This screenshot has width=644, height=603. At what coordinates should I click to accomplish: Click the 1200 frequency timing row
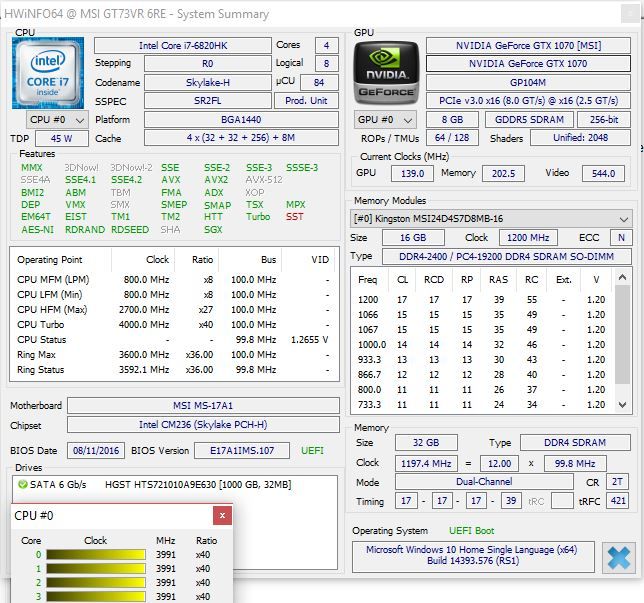coord(482,300)
